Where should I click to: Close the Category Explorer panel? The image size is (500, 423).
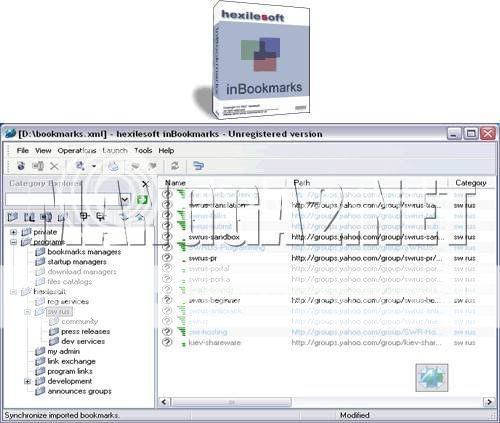(145, 184)
